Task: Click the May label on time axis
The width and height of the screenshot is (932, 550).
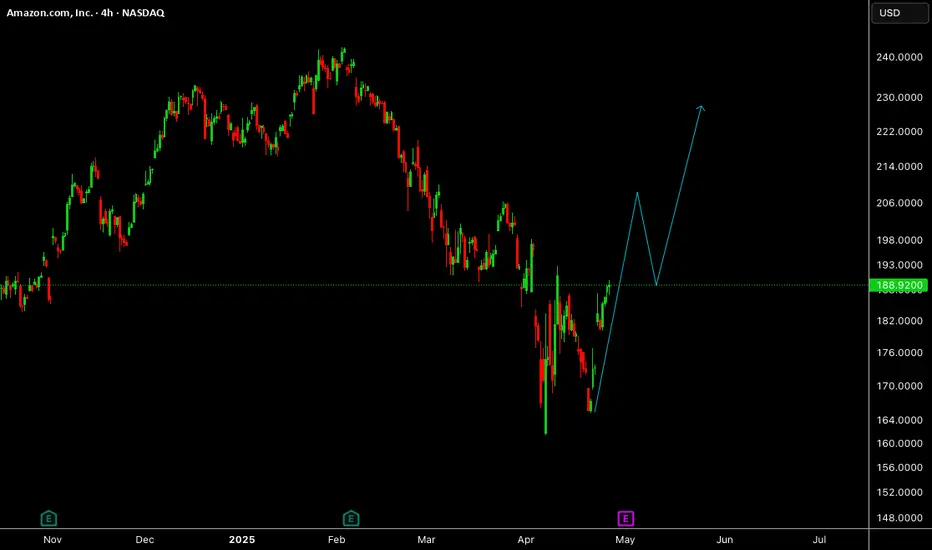Action: [625, 540]
